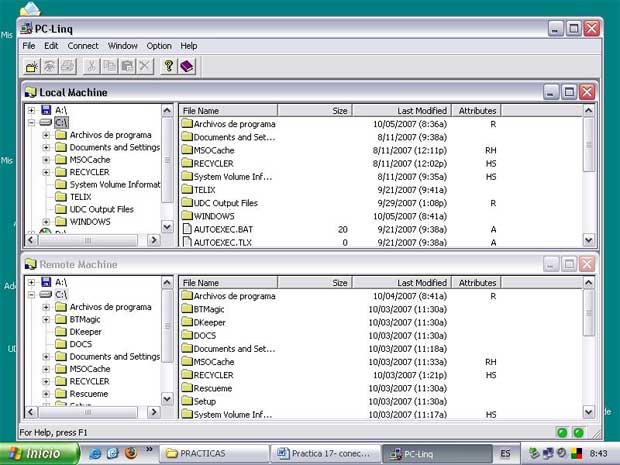
Task: Open the Help menu
Action: [x=189, y=46]
